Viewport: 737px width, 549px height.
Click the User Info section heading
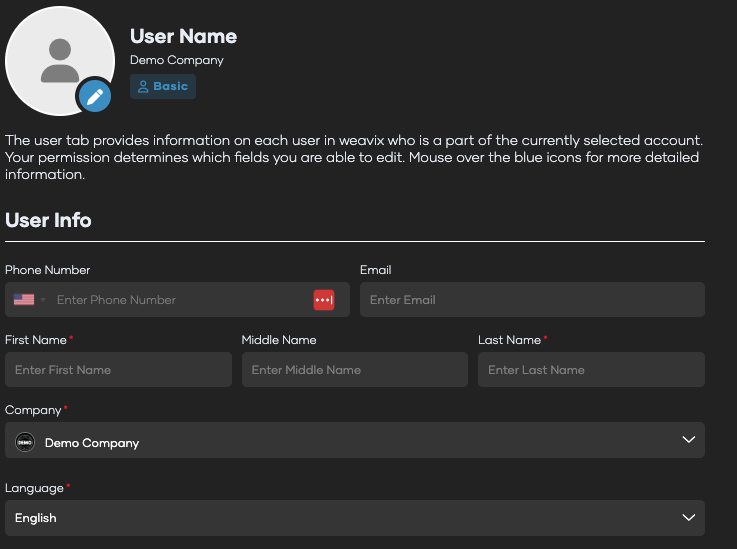48,220
